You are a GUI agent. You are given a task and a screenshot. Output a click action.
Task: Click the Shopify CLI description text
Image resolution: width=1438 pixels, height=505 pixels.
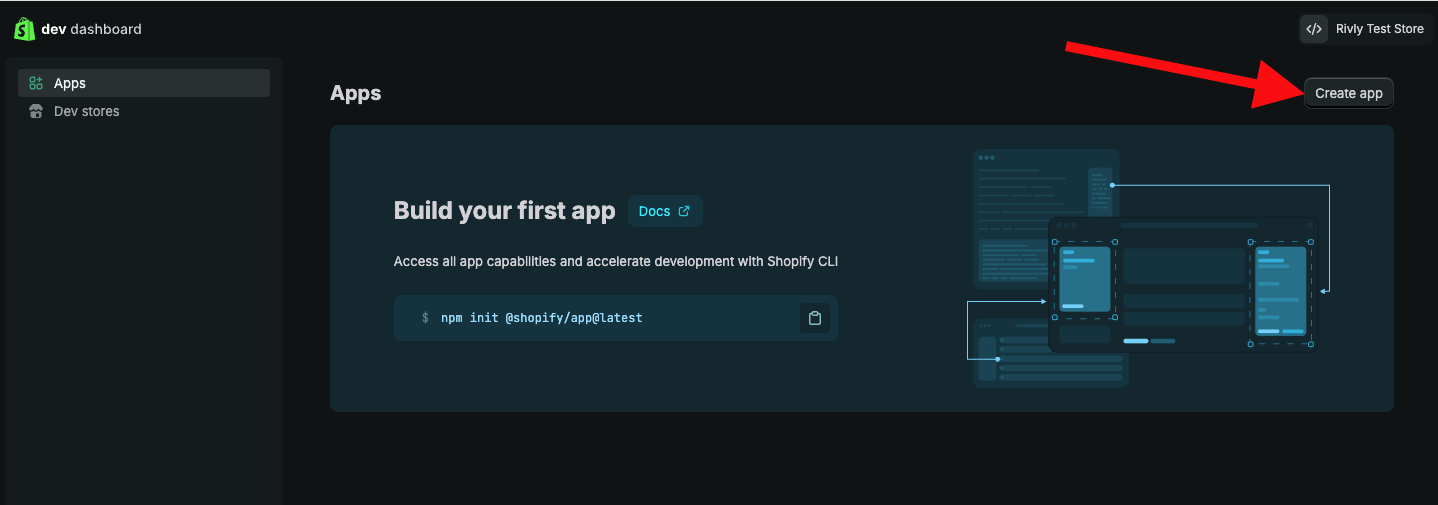pos(615,261)
